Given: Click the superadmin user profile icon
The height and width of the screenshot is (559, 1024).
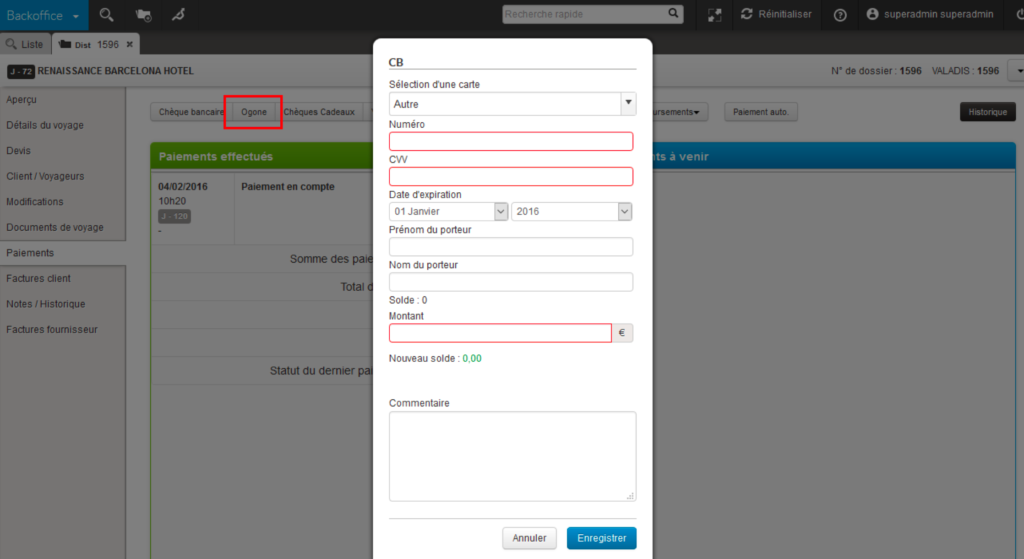Looking at the screenshot, I should [872, 14].
